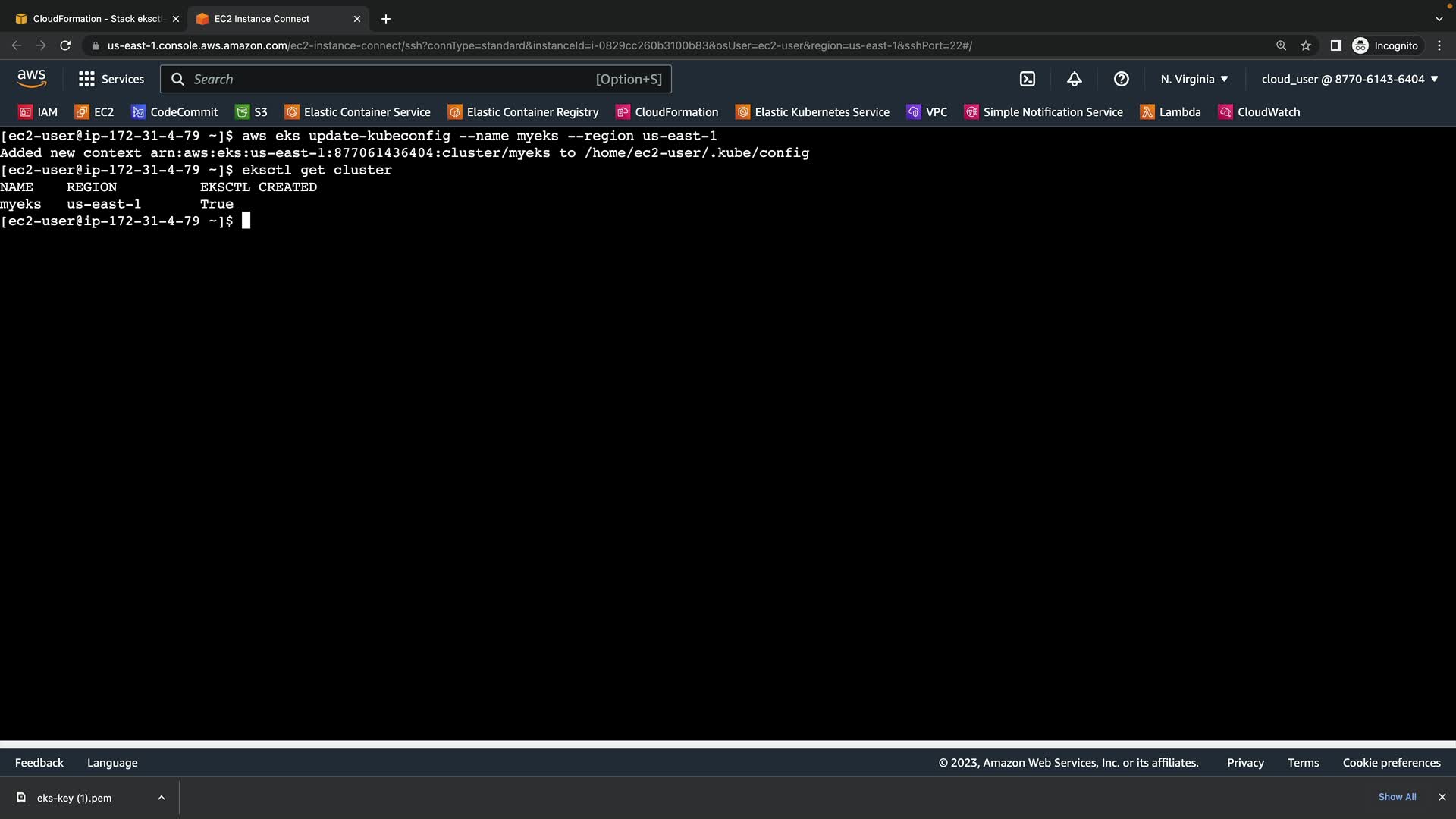This screenshot has width=1456, height=819.
Task: Bookmark this page with the star icon
Action: tap(1306, 45)
